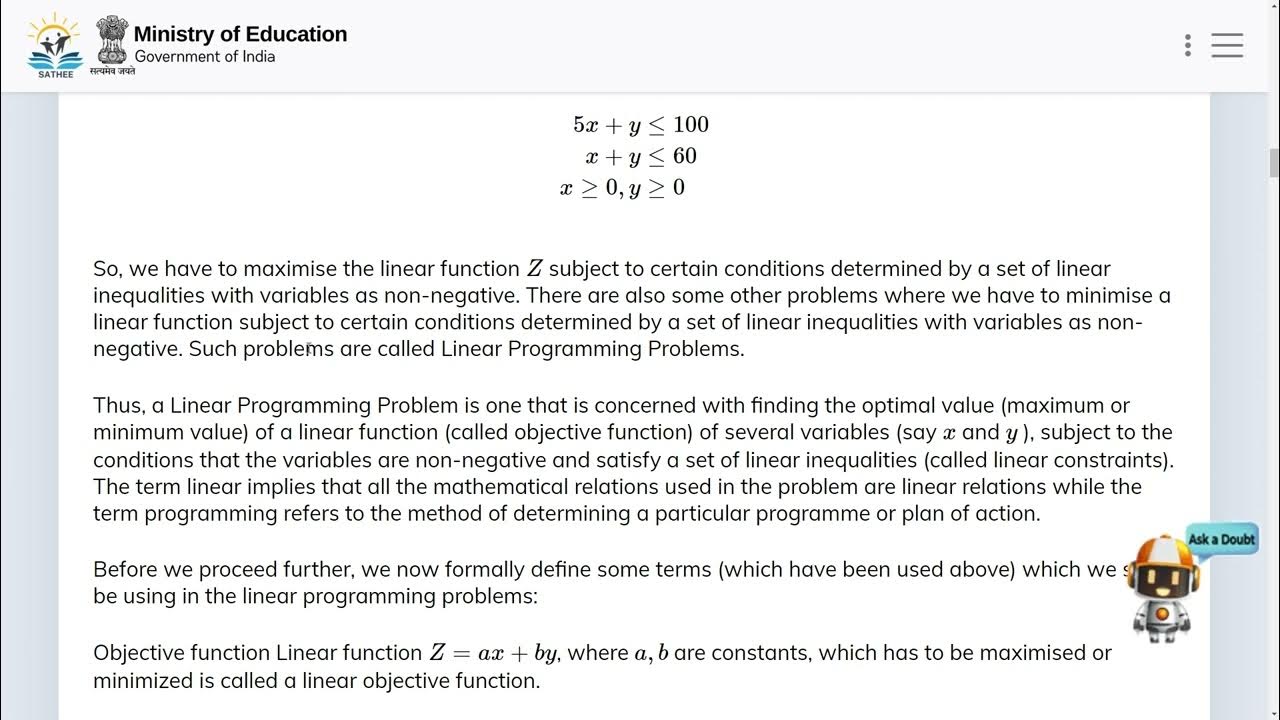
Task: Click the 5x + y ≤ 100 inequality
Action: point(640,125)
